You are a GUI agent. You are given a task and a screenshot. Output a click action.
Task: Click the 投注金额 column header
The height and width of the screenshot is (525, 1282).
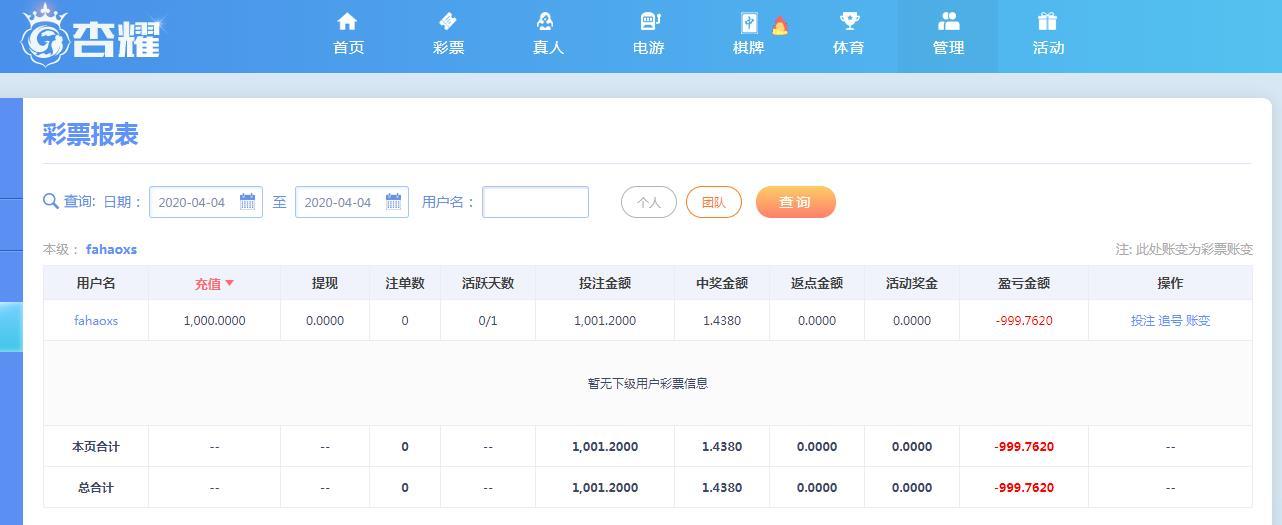(x=605, y=283)
